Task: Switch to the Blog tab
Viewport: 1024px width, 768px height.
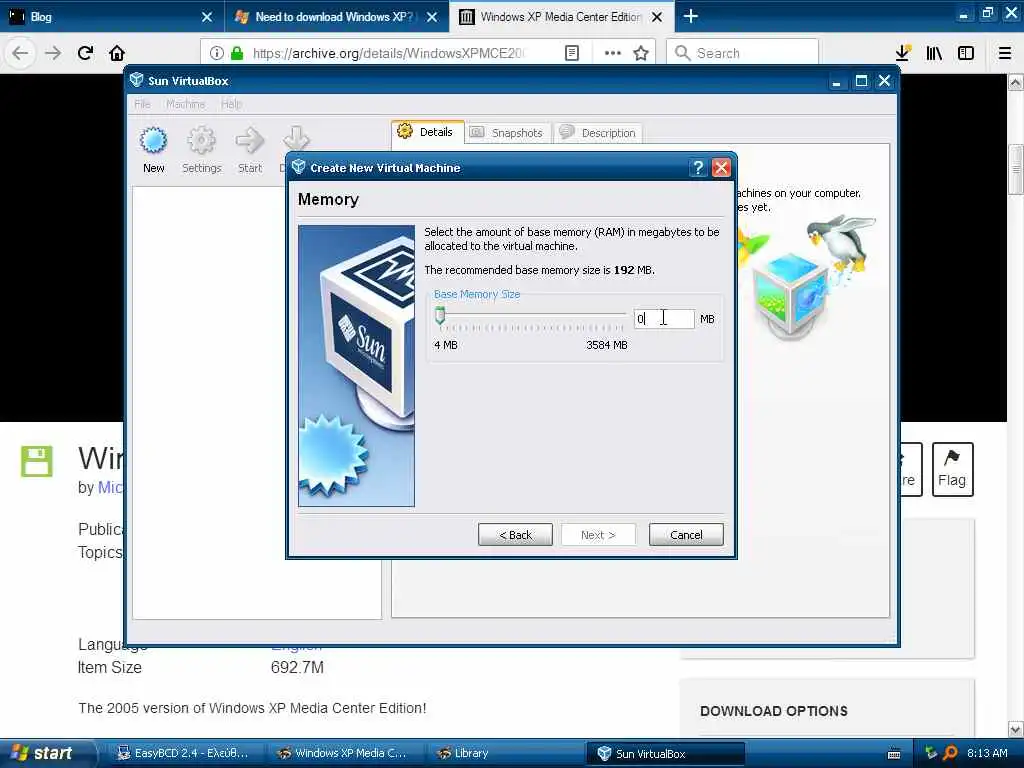Action: 112,16
